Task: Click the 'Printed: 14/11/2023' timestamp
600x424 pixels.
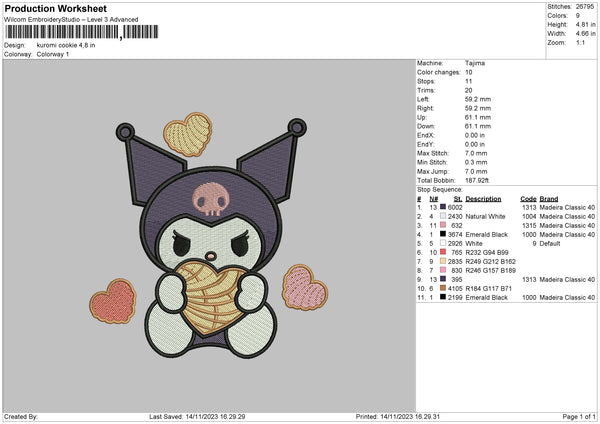Action: [398, 417]
